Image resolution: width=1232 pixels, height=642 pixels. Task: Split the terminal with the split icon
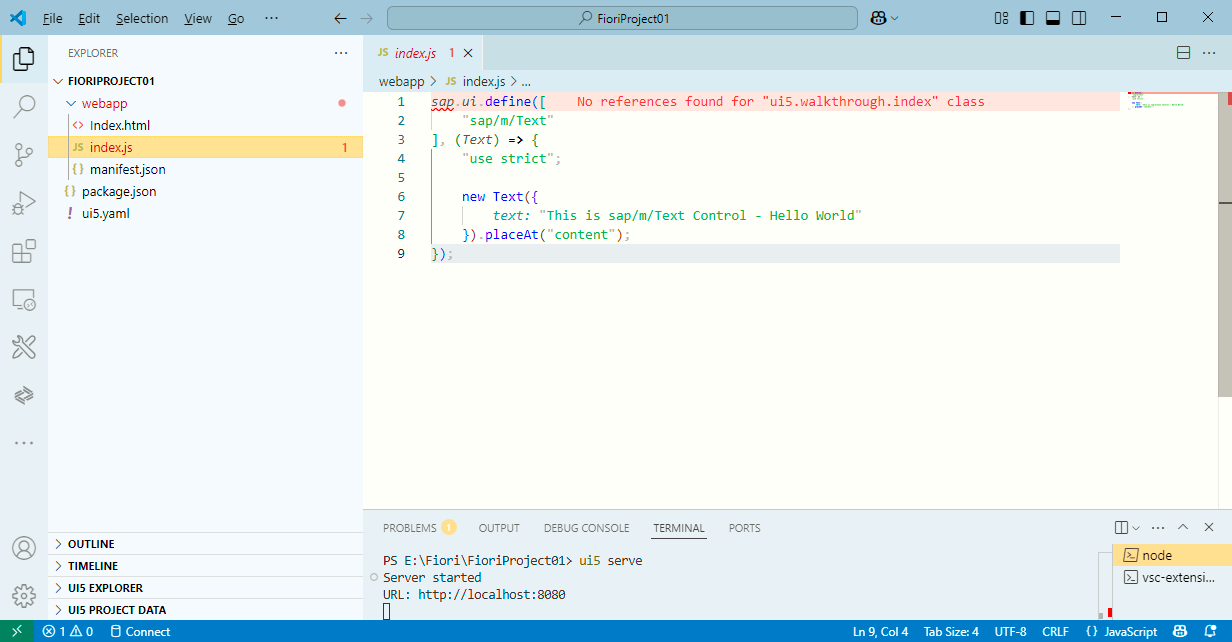(1121, 528)
